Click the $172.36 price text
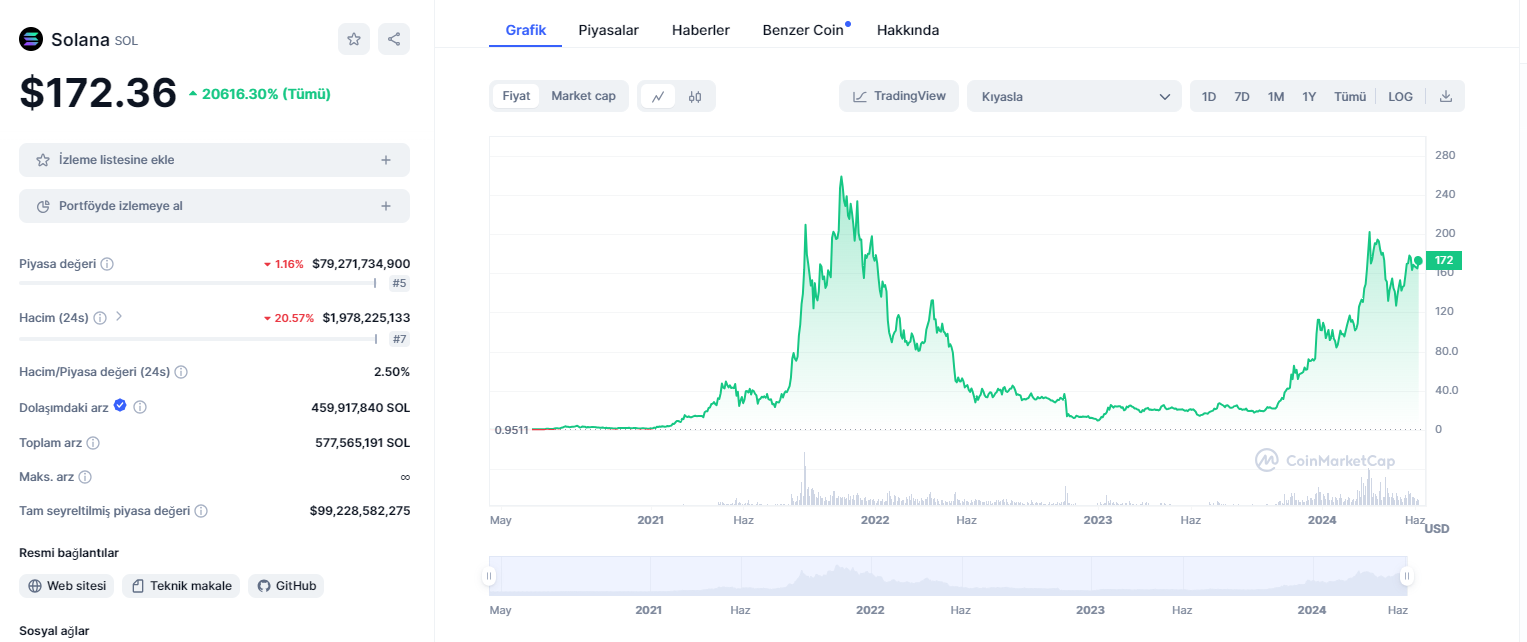 pos(98,93)
